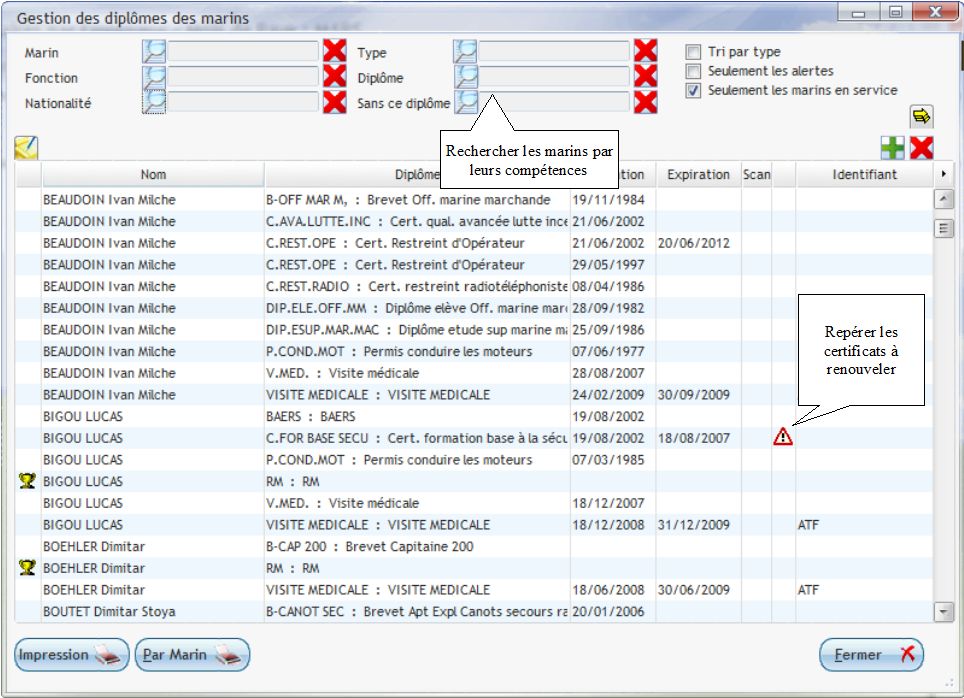Click the Diplôme search magnifier icon

pyautogui.click(x=465, y=77)
